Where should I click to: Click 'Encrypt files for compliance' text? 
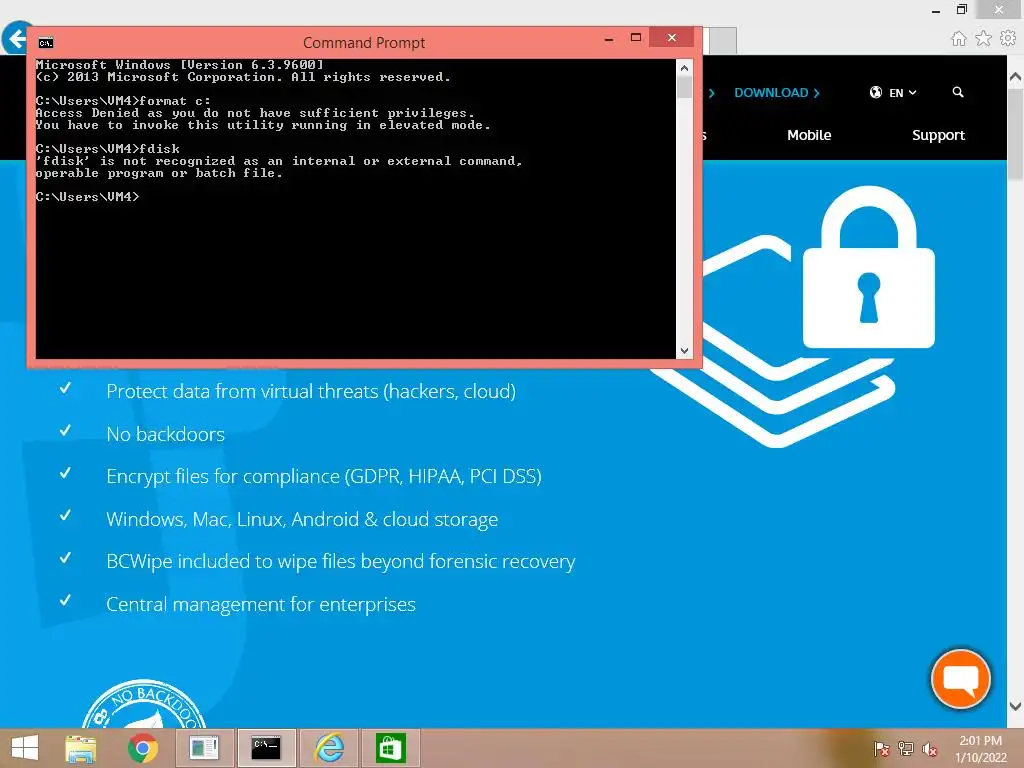coord(324,477)
